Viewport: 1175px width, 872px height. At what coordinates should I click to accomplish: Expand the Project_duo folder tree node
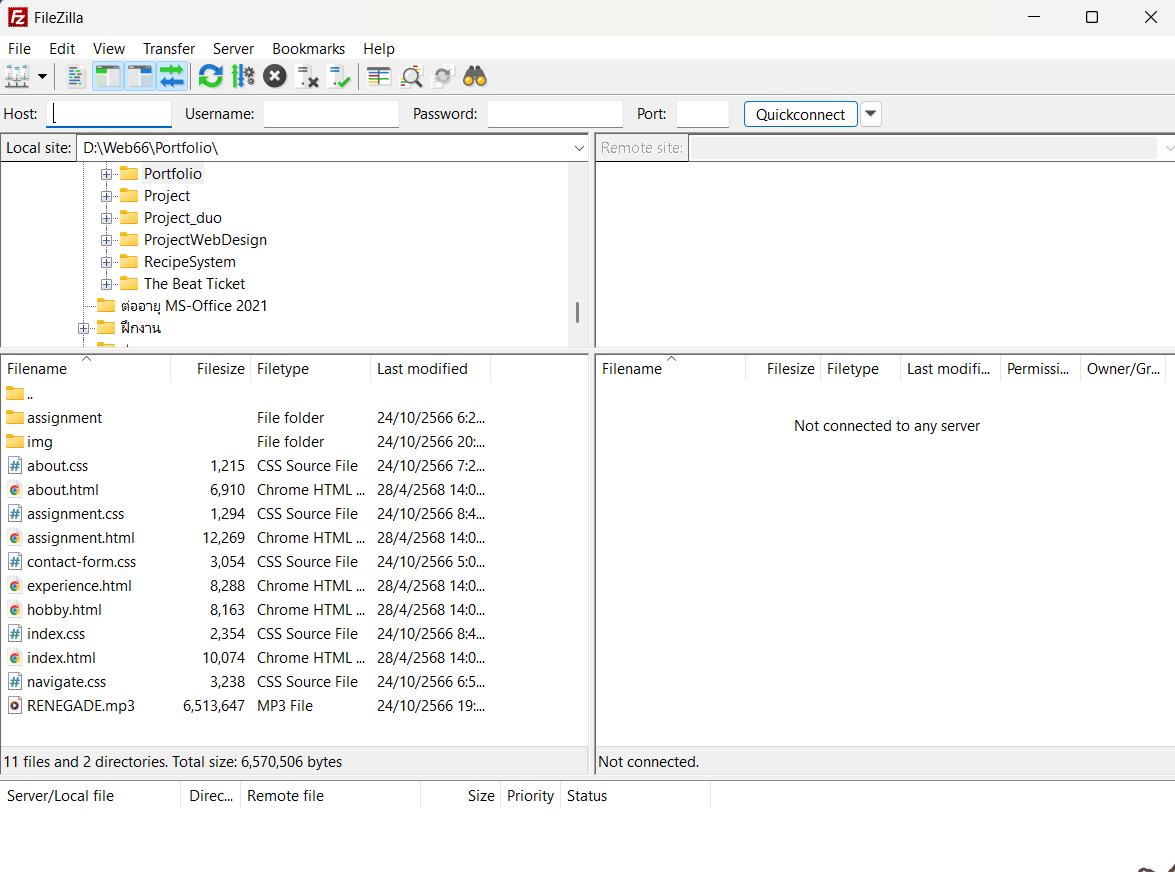(106, 218)
